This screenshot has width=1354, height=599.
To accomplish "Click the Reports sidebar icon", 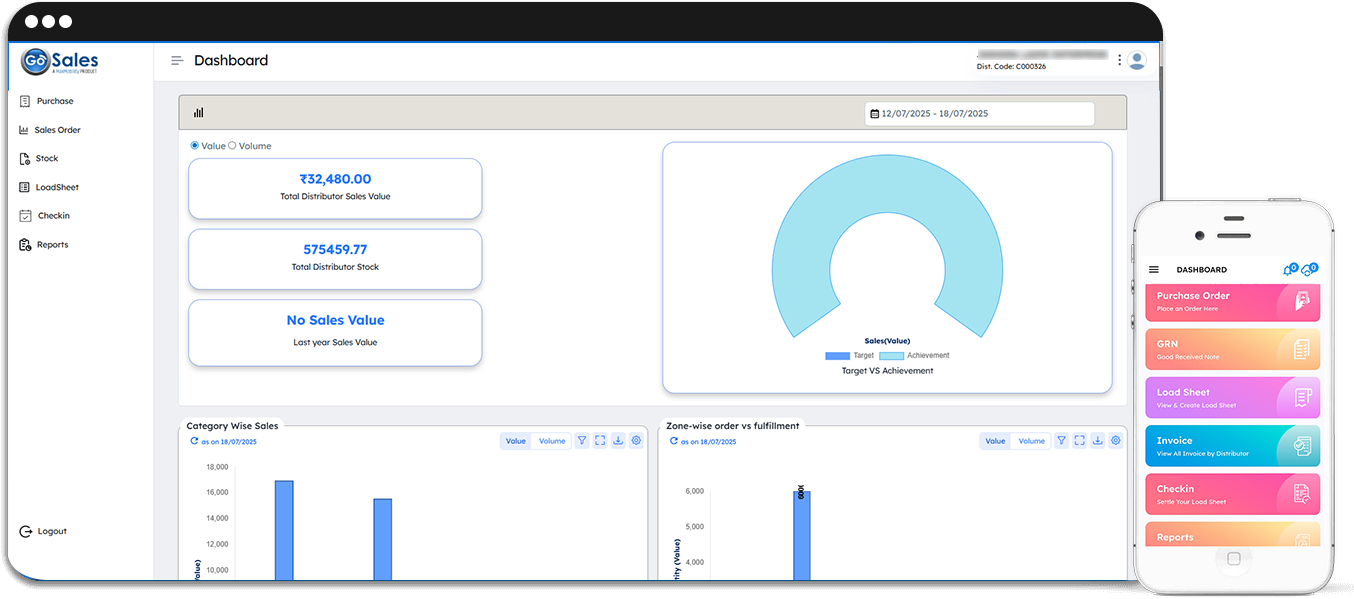I will pos(25,245).
